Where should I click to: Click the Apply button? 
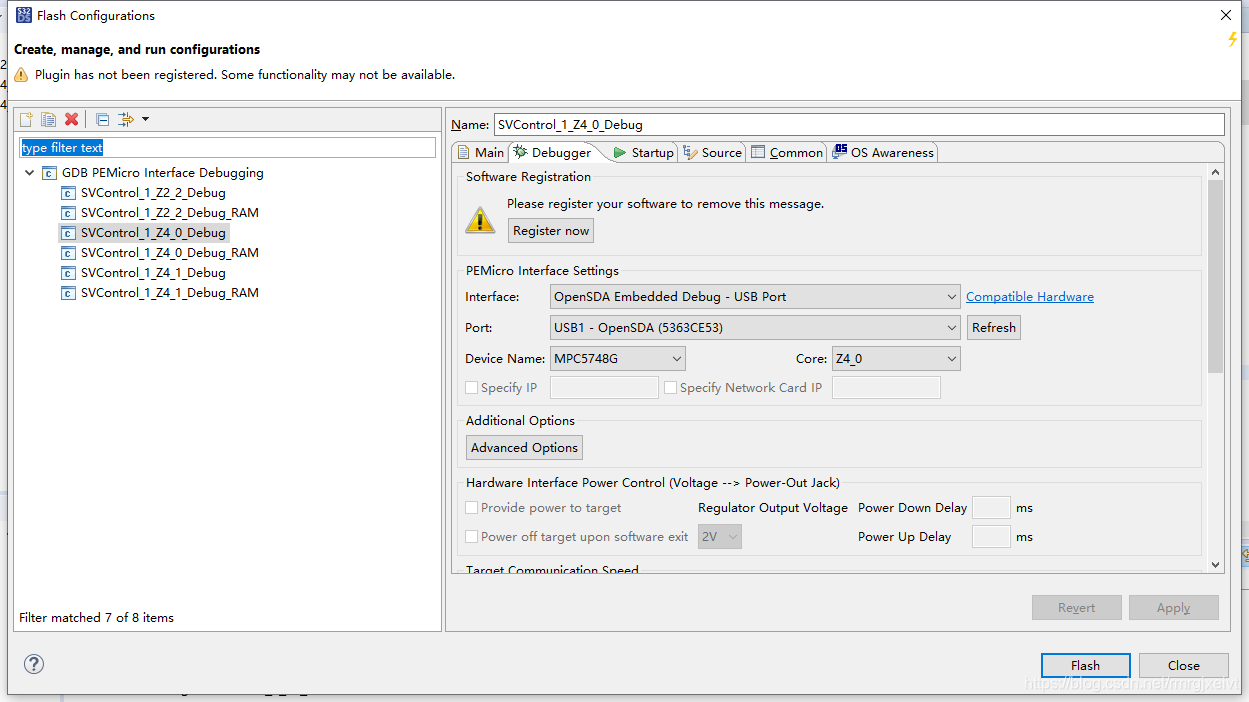click(x=1174, y=607)
